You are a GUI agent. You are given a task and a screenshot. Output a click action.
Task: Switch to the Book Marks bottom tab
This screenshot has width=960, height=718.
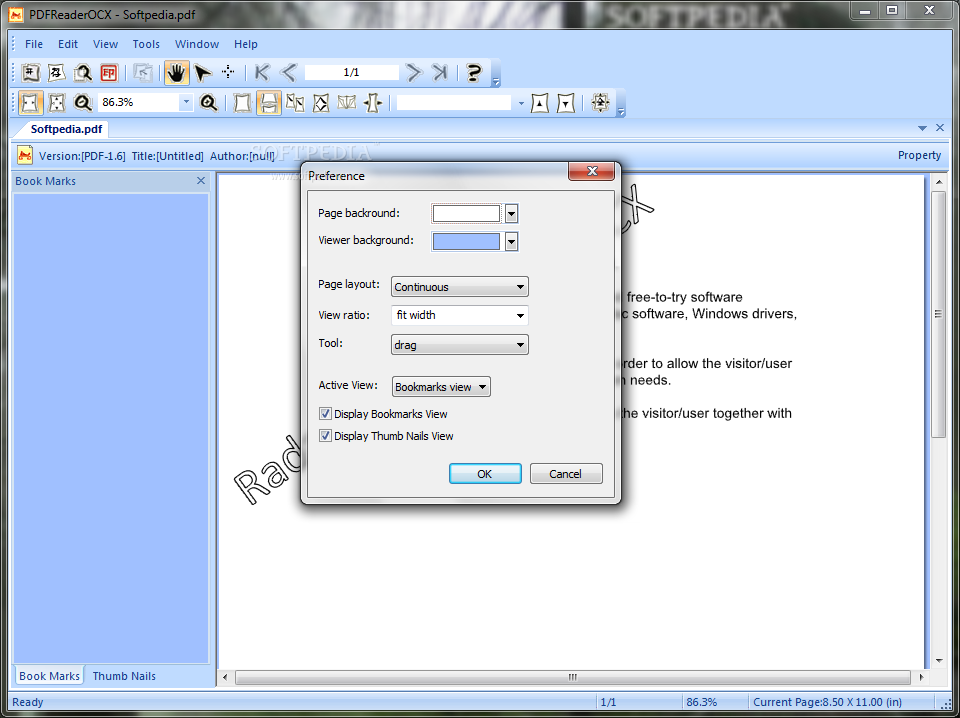(49, 676)
